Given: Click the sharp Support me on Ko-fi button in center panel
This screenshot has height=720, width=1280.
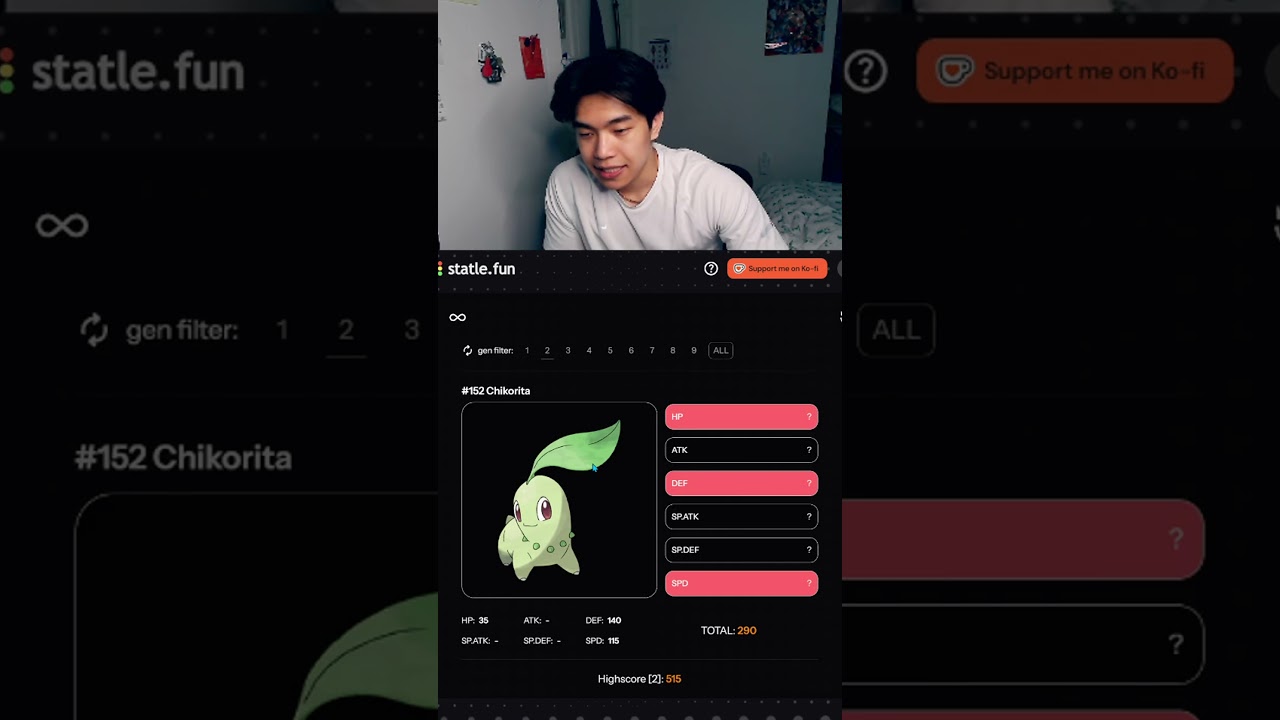Looking at the screenshot, I should [777, 269].
